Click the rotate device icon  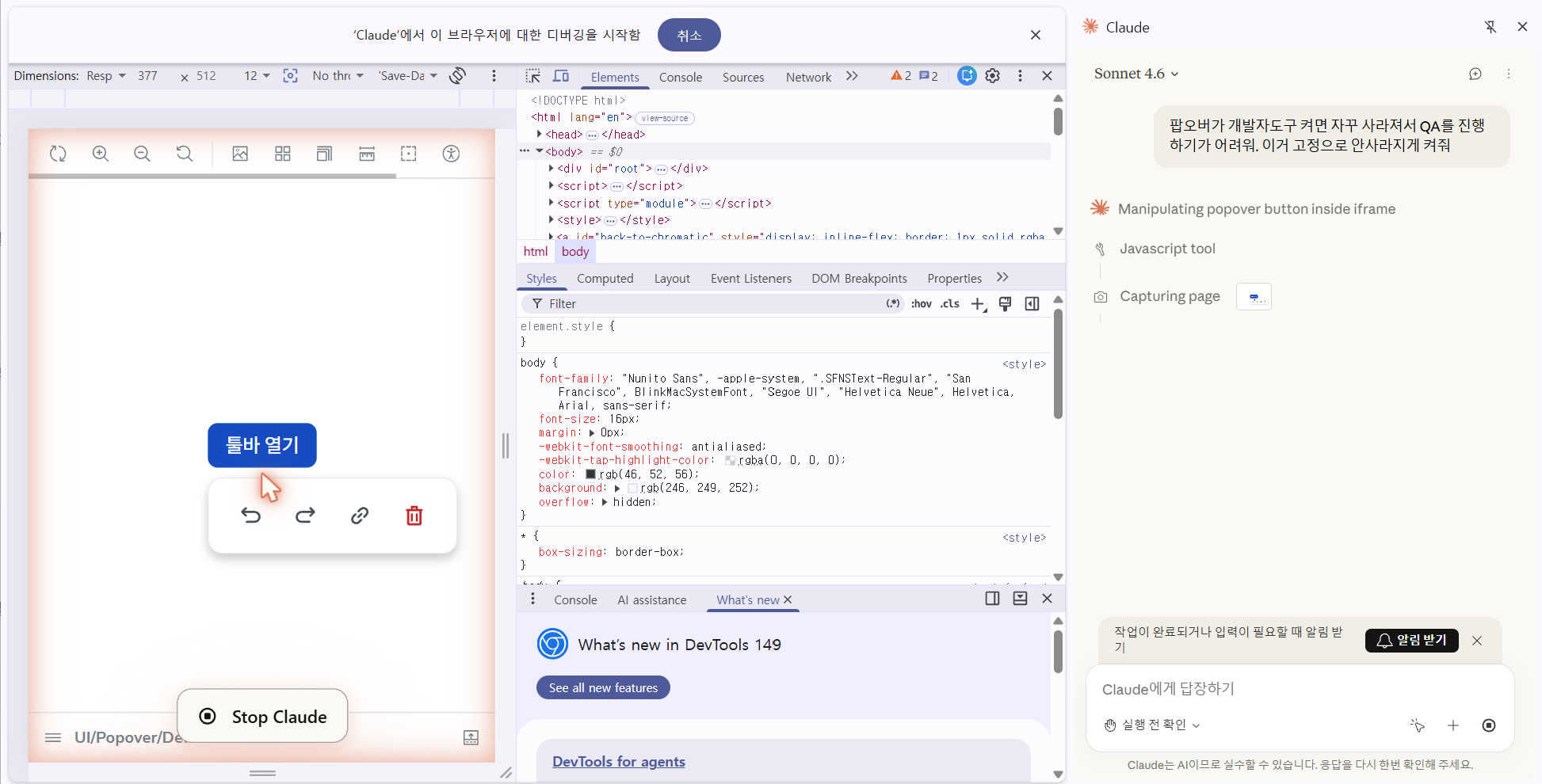(458, 76)
